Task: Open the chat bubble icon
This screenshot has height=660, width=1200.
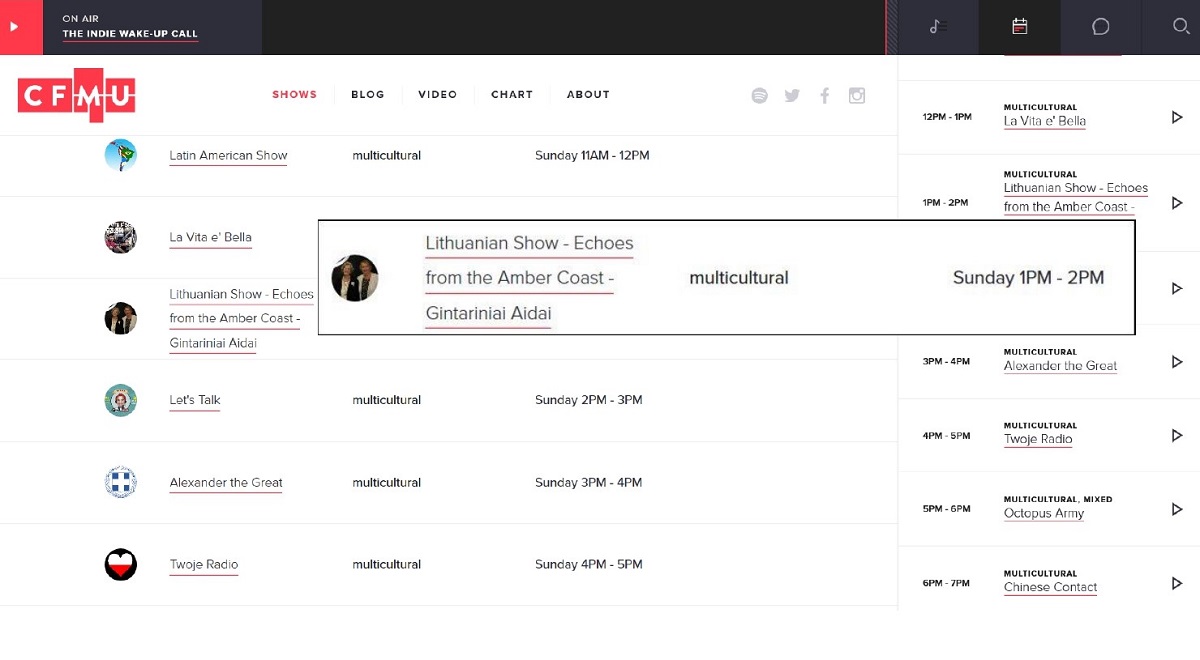Action: click(1100, 27)
